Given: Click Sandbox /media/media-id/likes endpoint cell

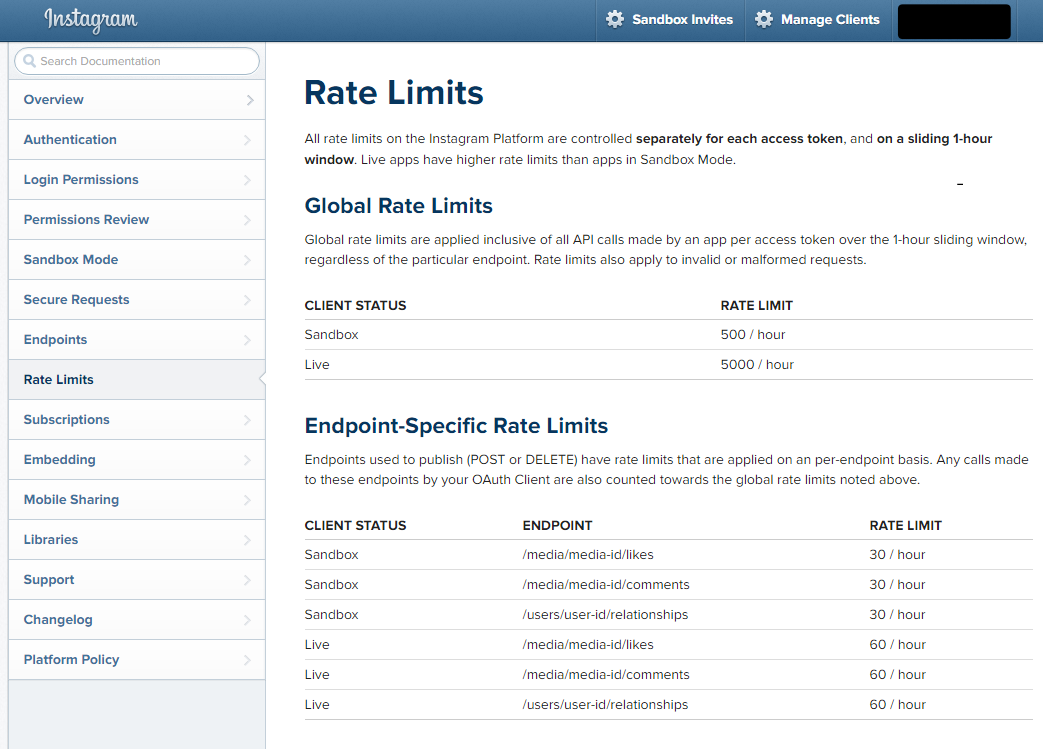Looking at the screenshot, I should (588, 555).
